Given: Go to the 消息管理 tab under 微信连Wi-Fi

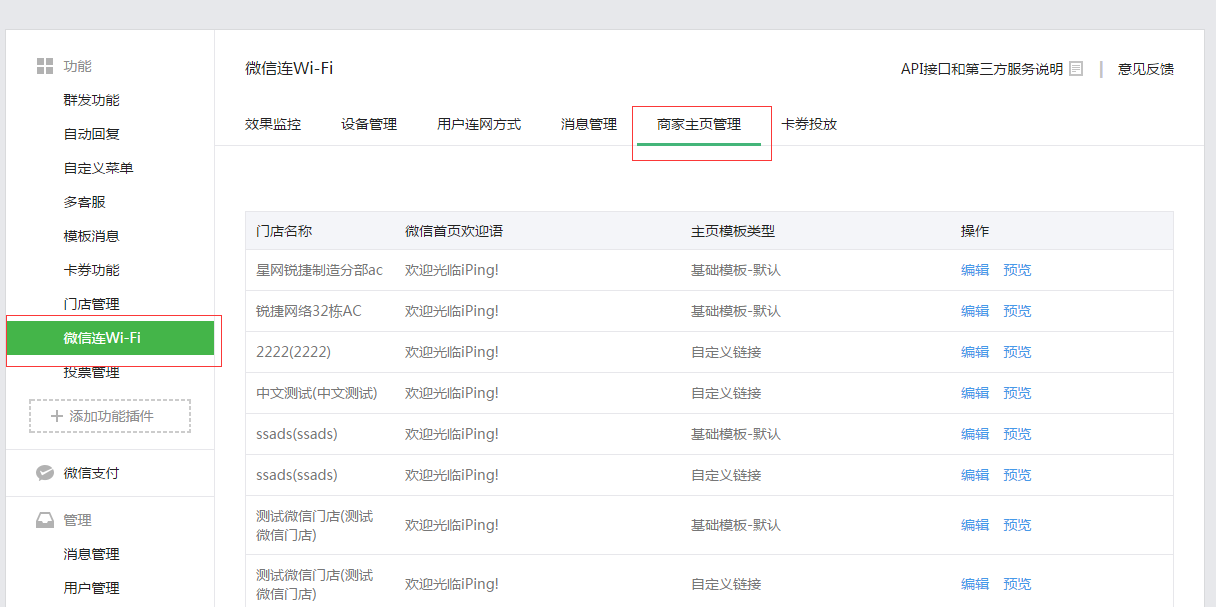Looking at the screenshot, I should (589, 125).
